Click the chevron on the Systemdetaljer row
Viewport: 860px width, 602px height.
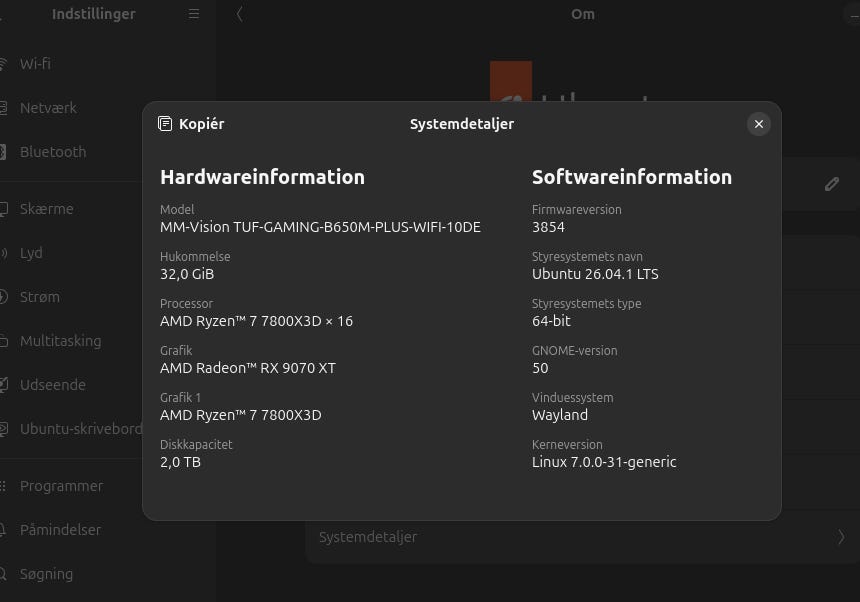click(x=841, y=537)
